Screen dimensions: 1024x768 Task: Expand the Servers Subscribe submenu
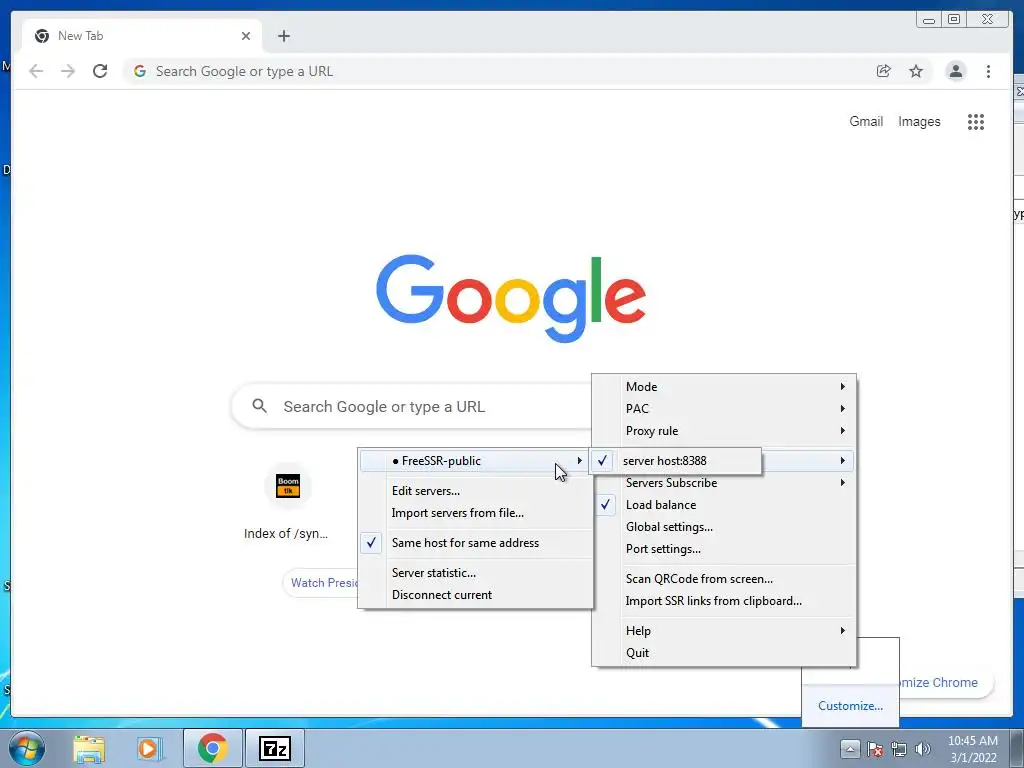coord(724,483)
